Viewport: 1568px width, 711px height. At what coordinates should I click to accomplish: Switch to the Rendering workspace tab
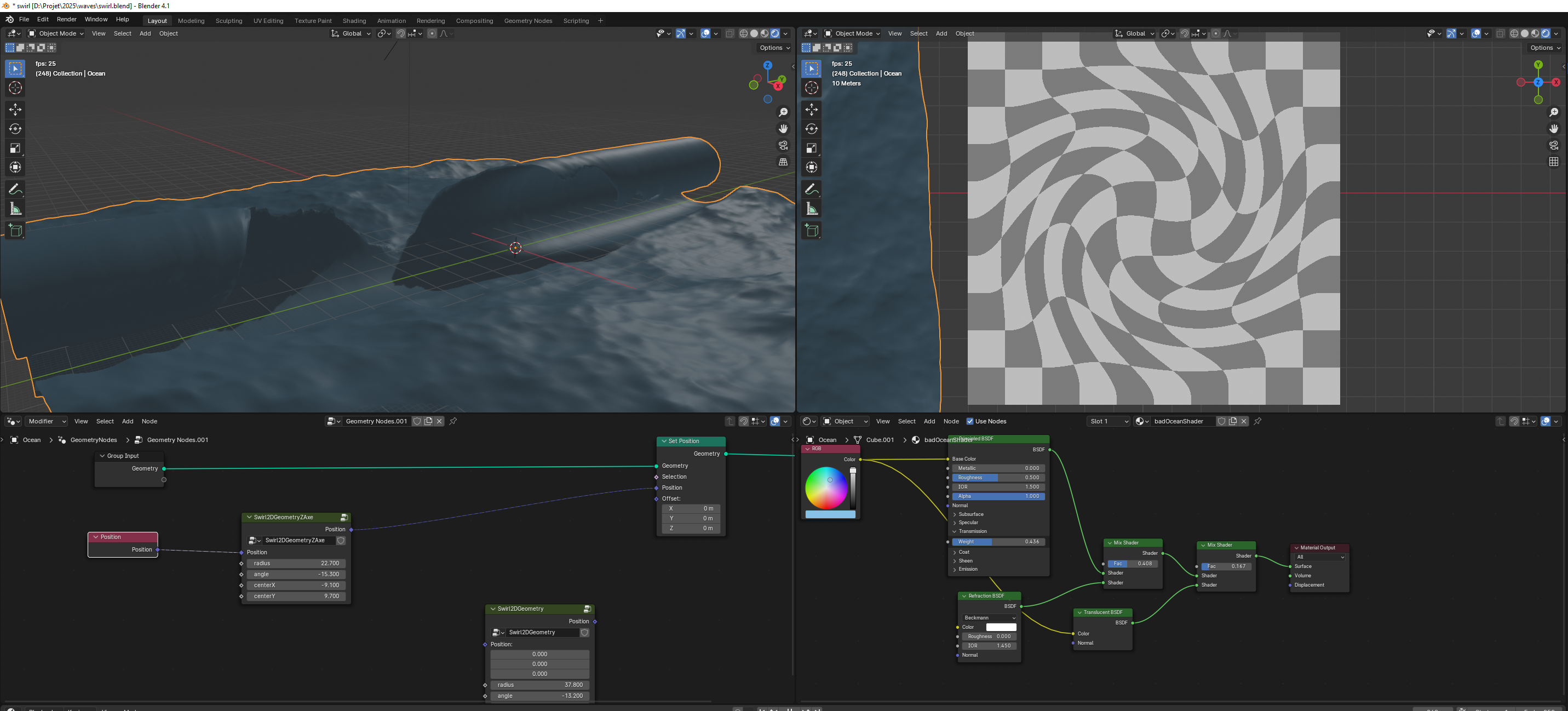pyautogui.click(x=430, y=20)
